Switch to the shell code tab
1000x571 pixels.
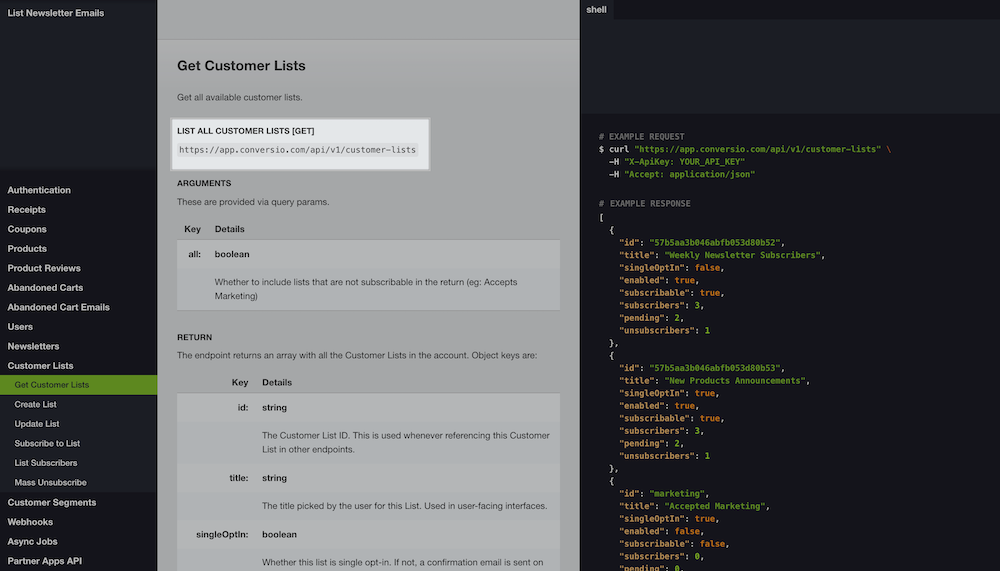596,9
